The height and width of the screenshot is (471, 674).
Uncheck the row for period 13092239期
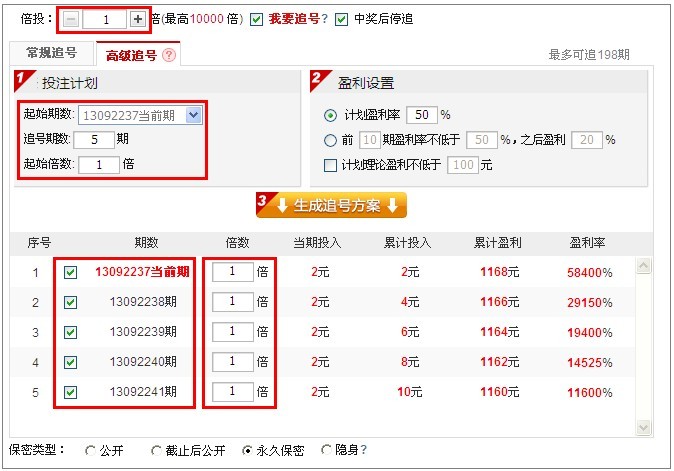point(70,332)
